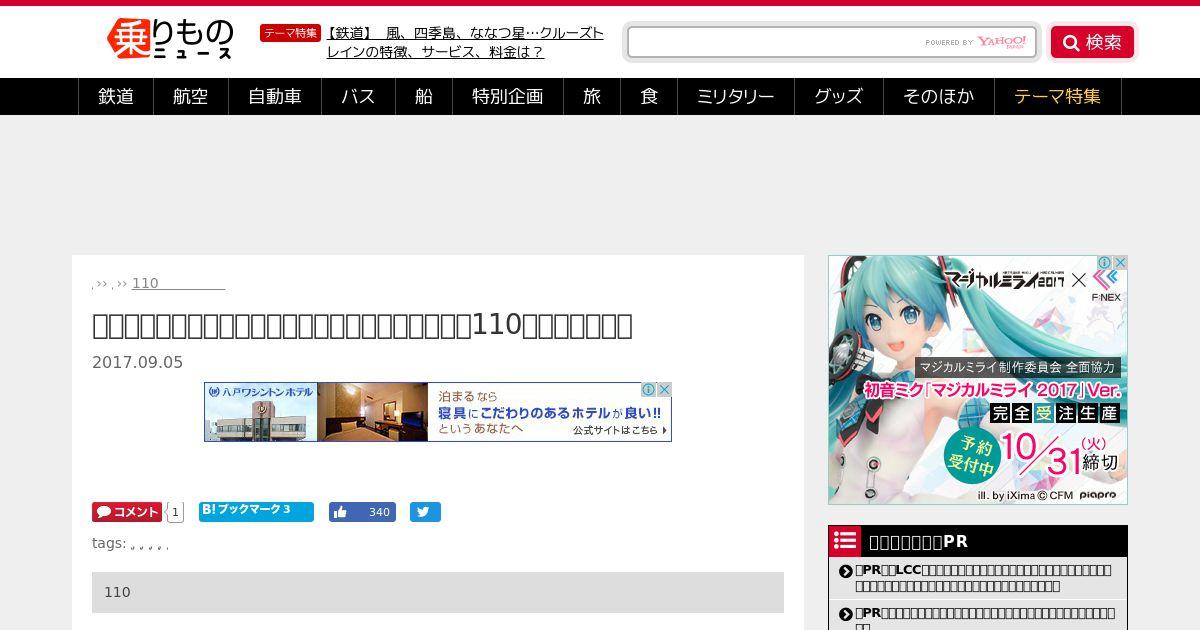The height and width of the screenshot is (630, 1200).
Task: Click the comment count 1 bubble
Action: click(x=175, y=512)
